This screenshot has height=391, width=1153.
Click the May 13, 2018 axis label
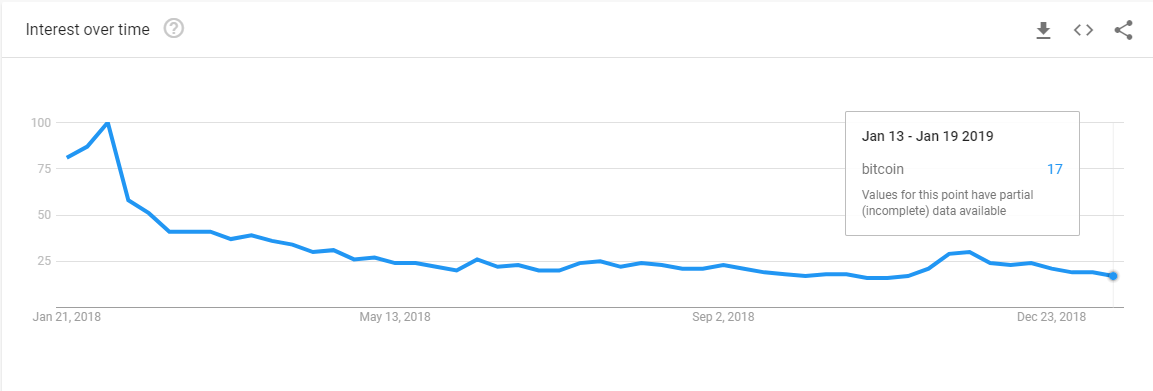coord(395,317)
